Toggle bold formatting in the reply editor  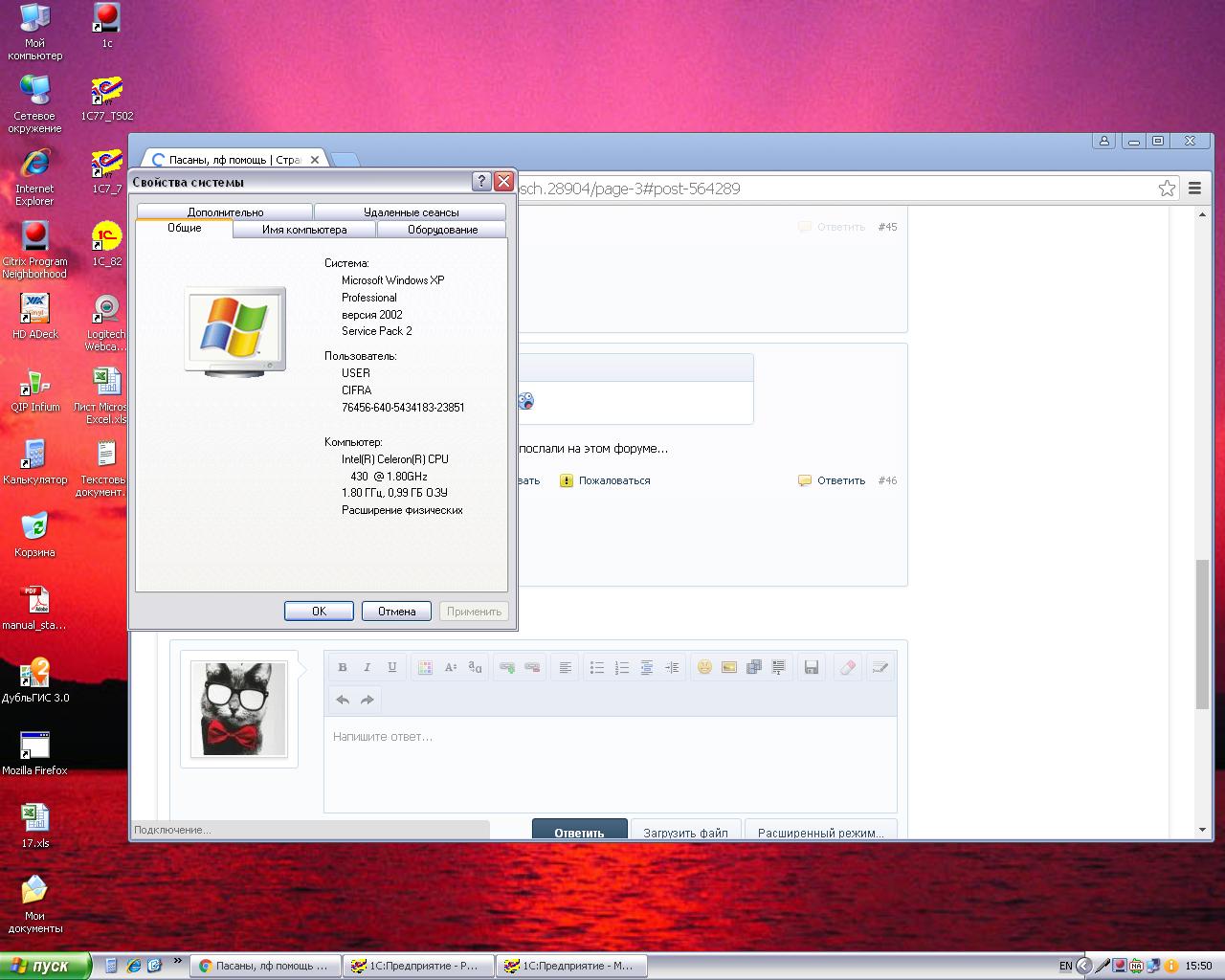tap(343, 667)
